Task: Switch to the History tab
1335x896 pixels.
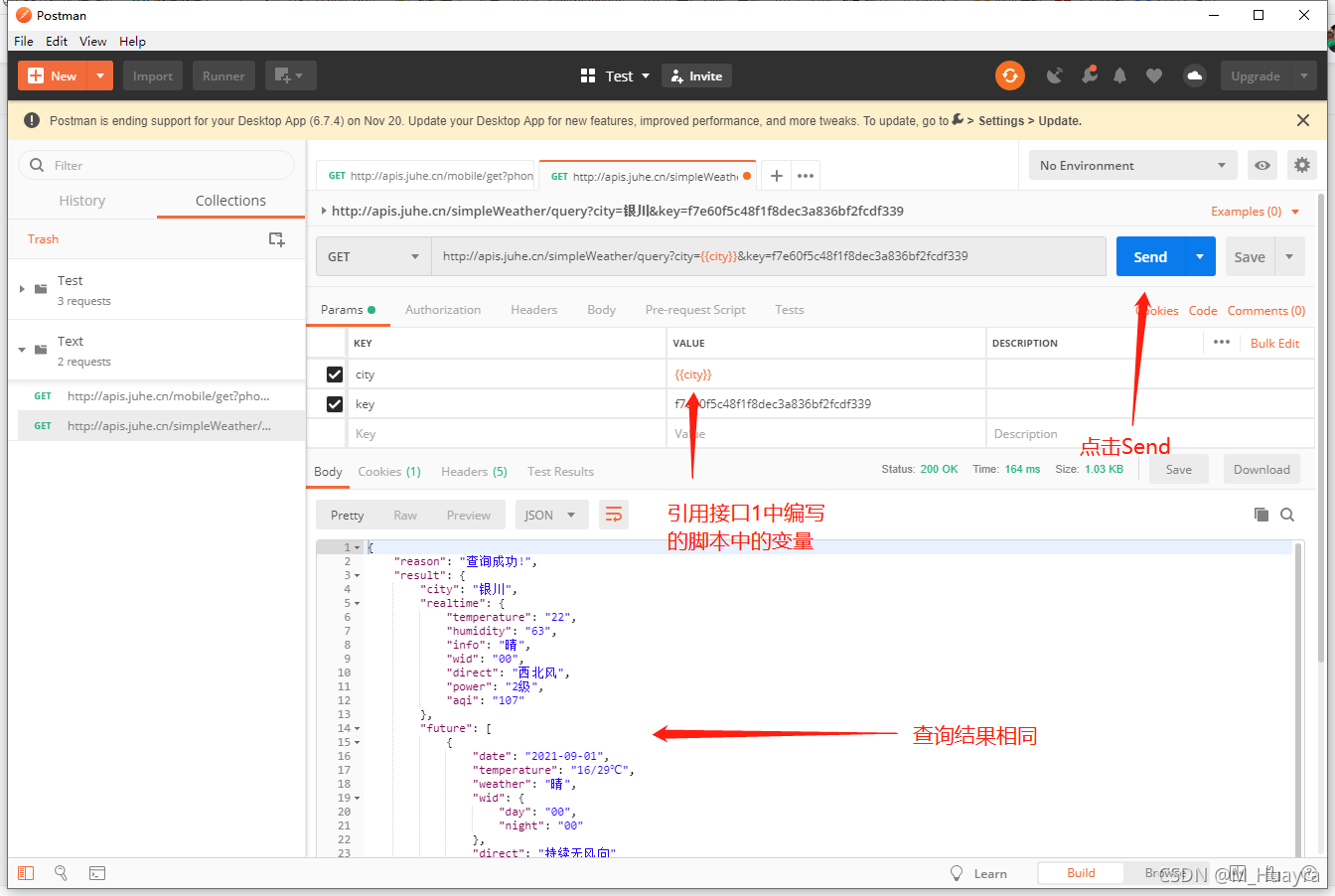Action: [x=82, y=201]
